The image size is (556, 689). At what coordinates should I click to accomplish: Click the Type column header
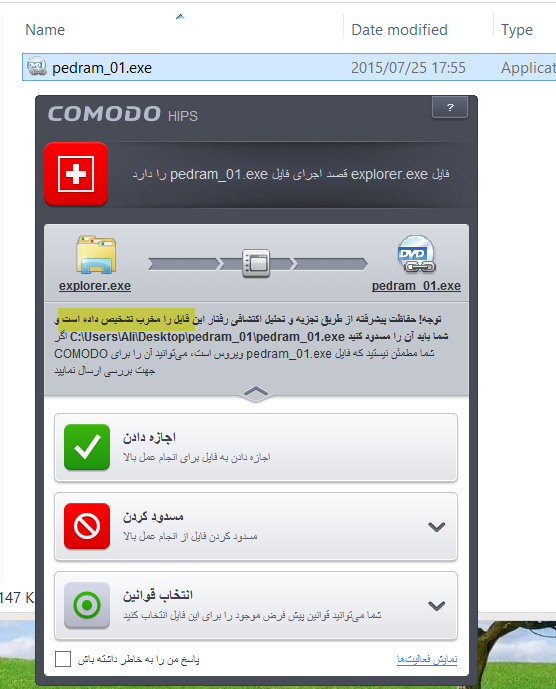tap(517, 30)
